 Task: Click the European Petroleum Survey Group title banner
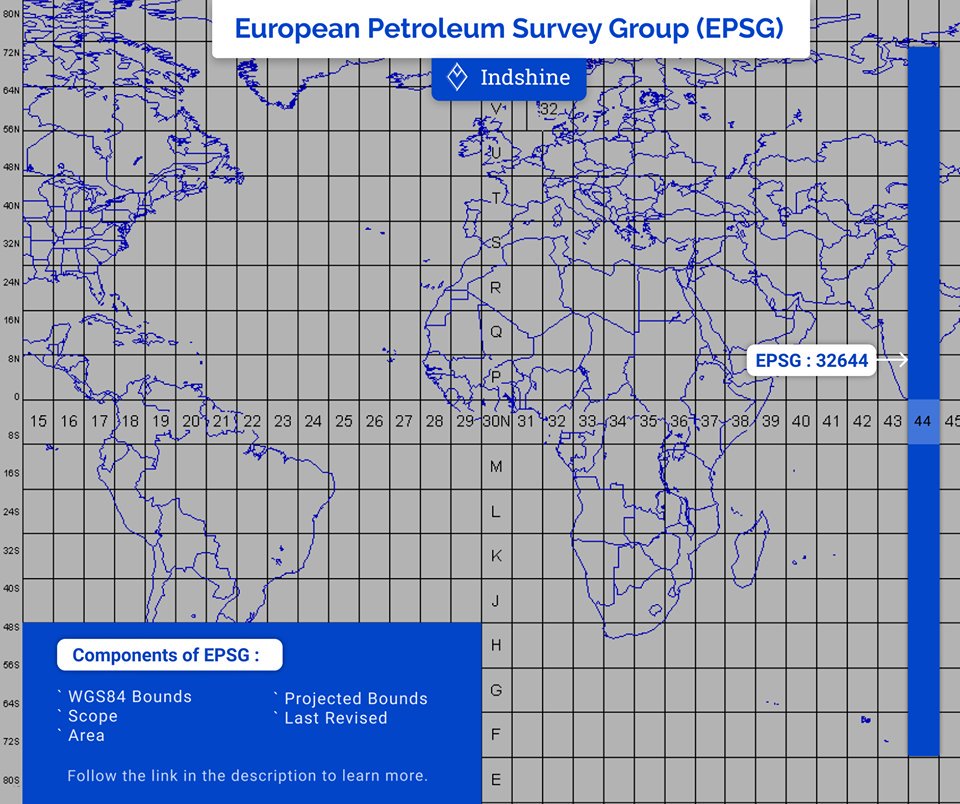coord(510,28)
